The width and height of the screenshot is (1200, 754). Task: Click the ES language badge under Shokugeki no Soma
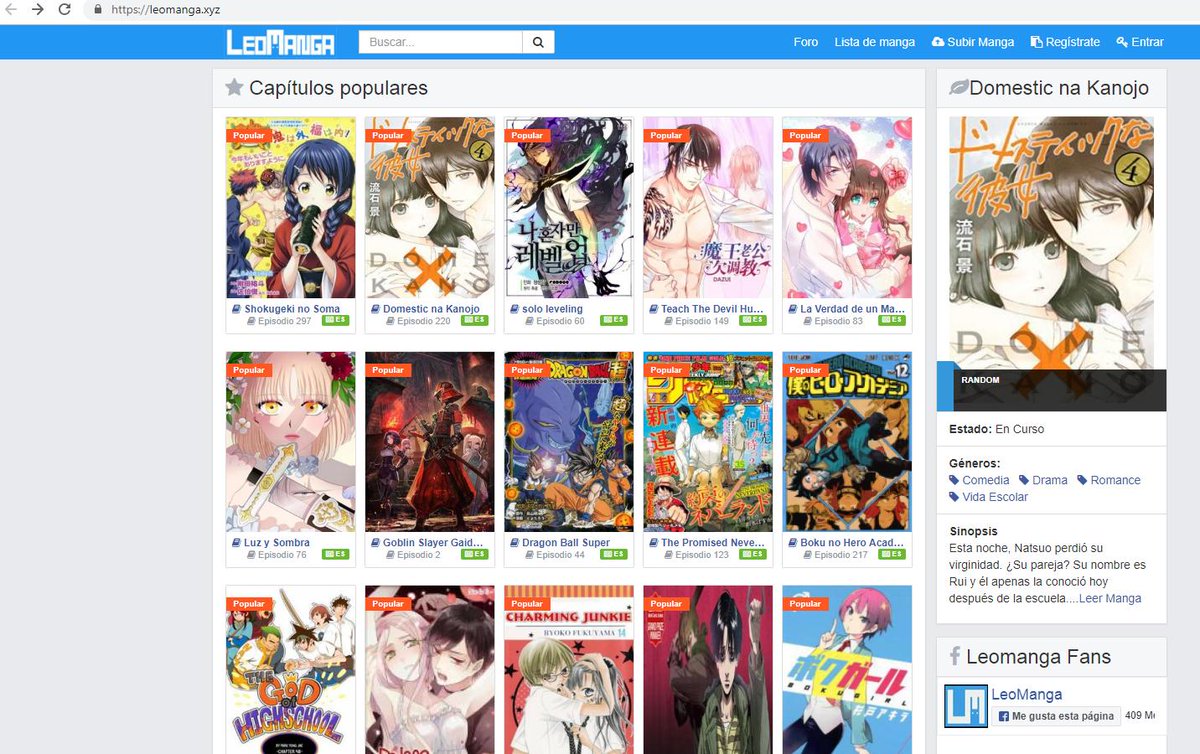tap(335, 321)
